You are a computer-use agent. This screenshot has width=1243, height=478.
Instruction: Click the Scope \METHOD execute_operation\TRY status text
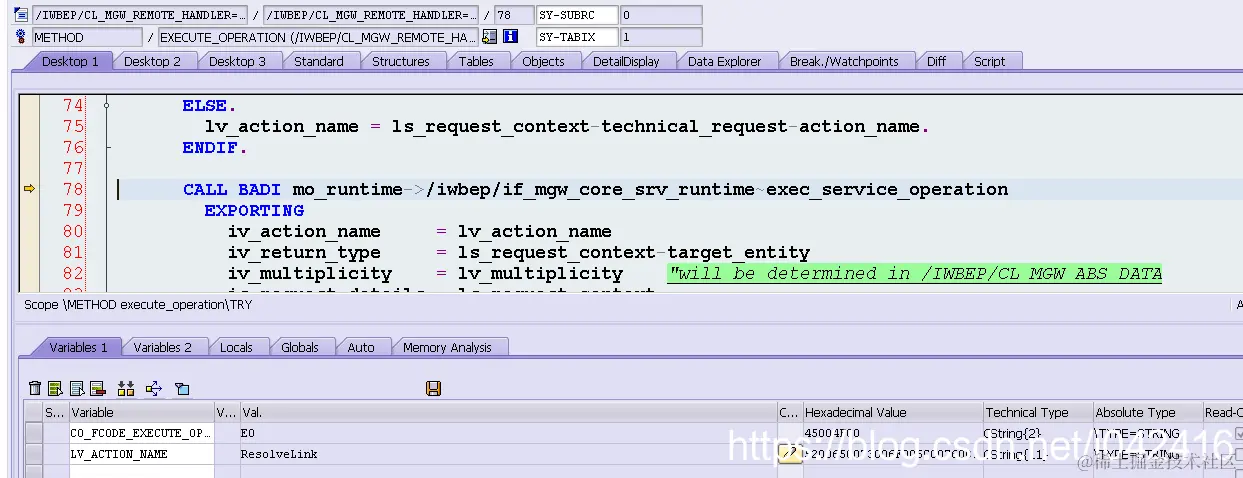[138, 304]
